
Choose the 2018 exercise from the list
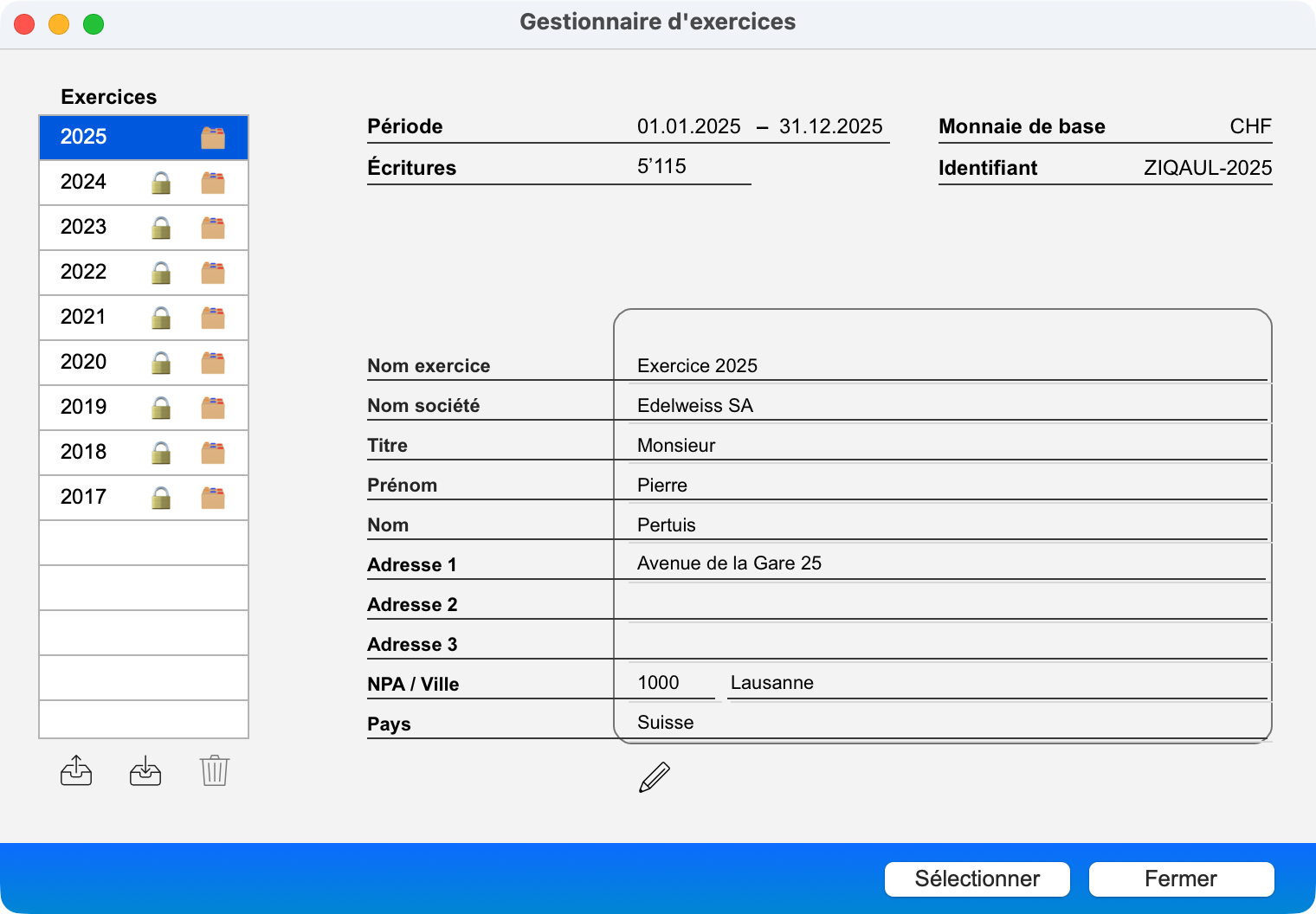tap(84, 453)
